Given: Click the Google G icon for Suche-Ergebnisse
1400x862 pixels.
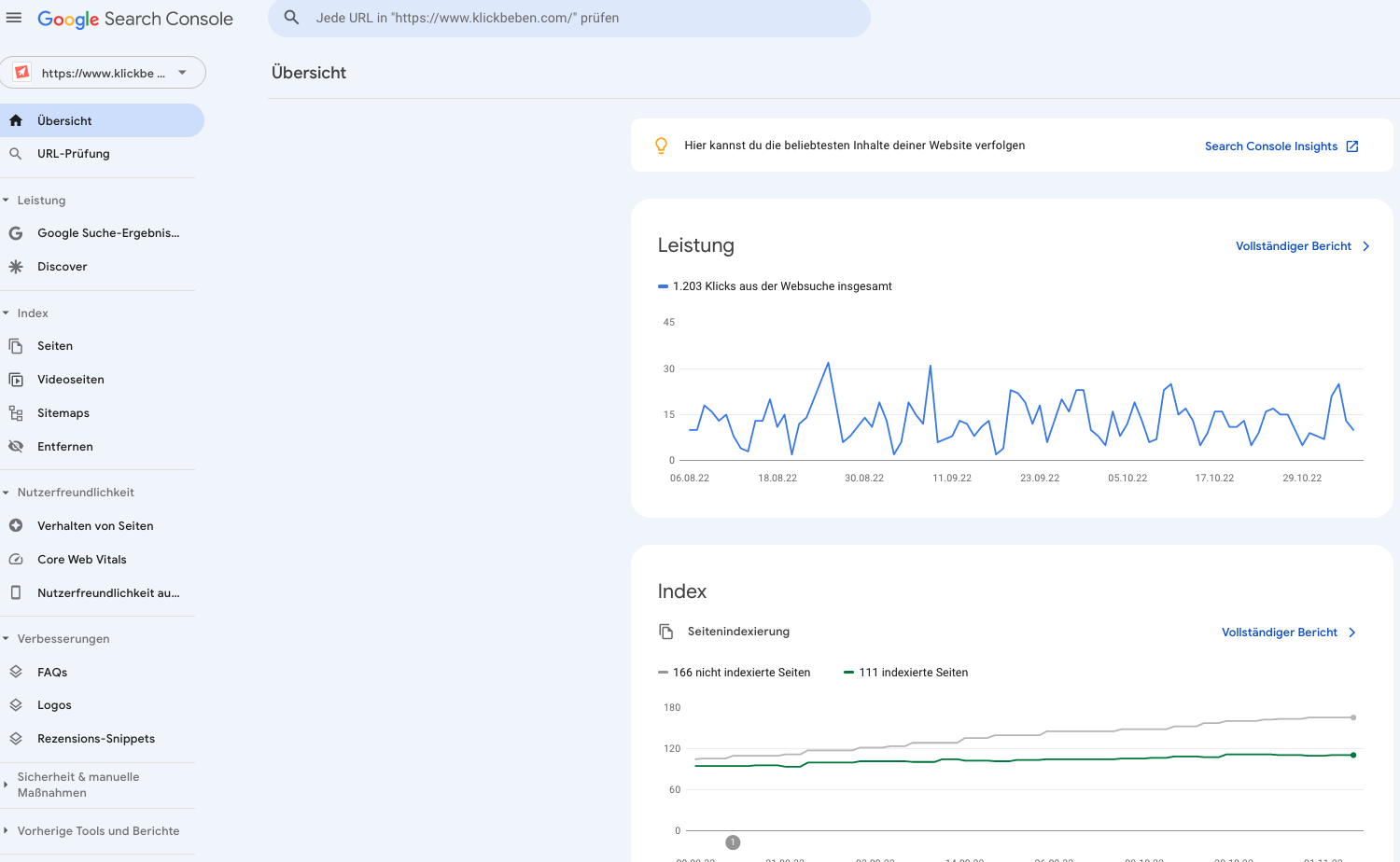Looking at the screenshot, I should [16, 233].
